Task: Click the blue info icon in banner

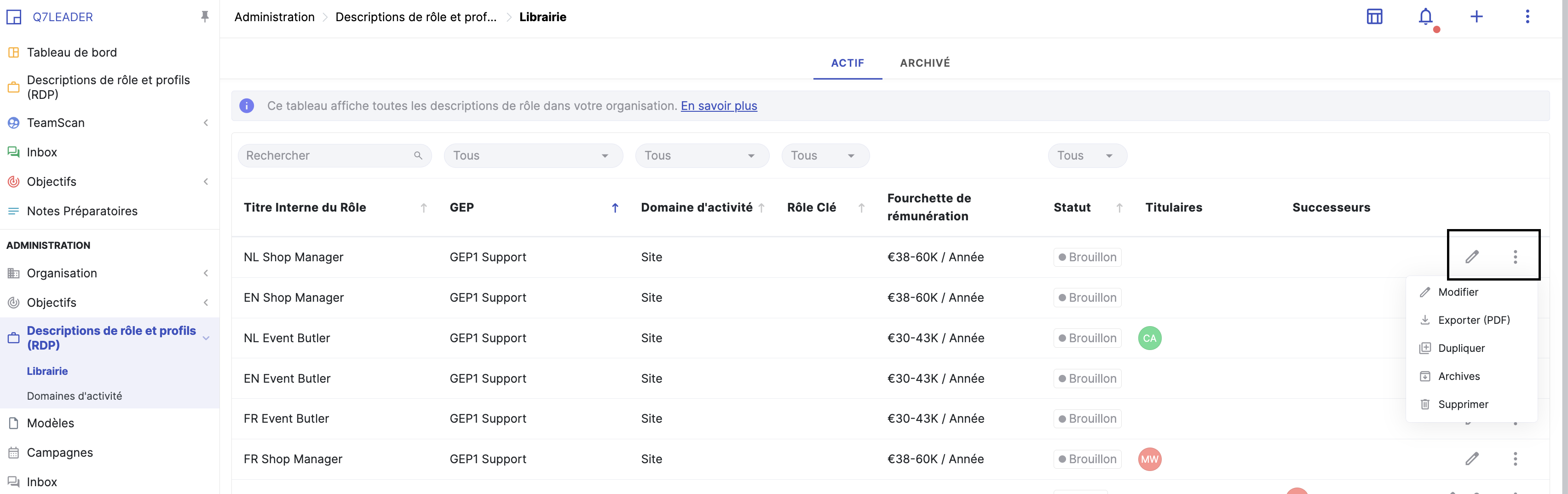Action: (247, 106)
